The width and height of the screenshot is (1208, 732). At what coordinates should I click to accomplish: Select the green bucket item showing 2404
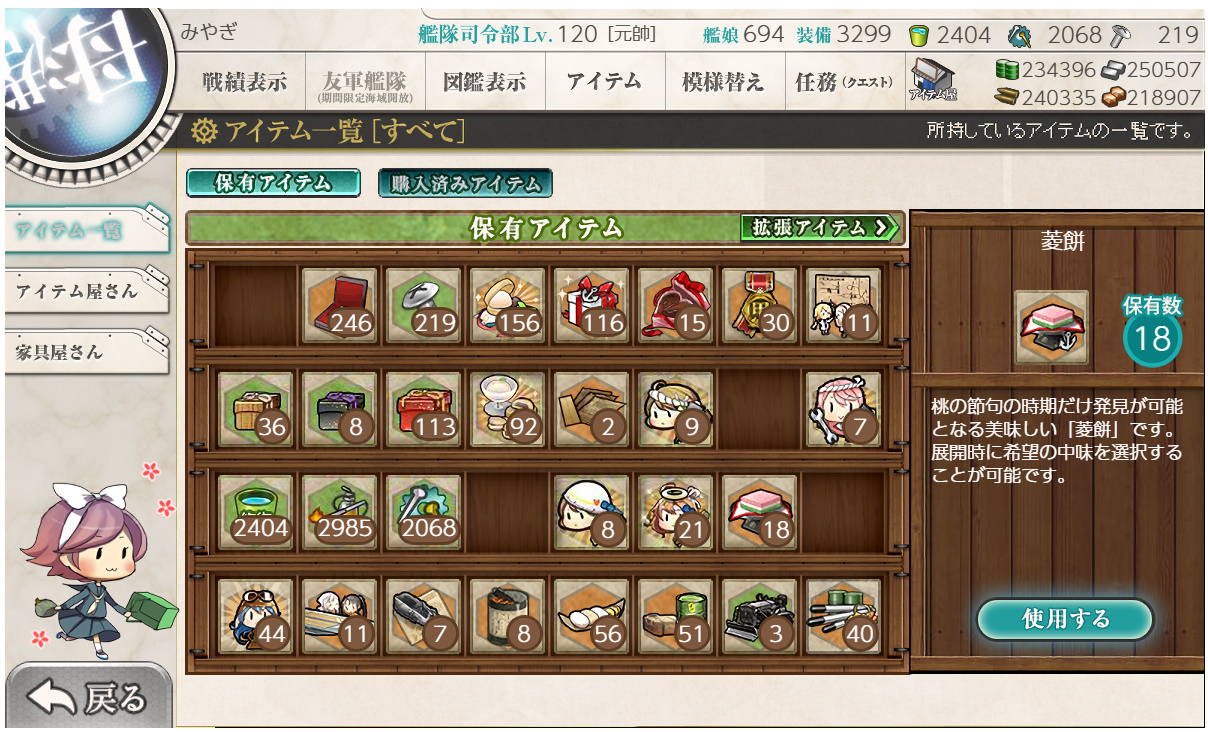256,512
